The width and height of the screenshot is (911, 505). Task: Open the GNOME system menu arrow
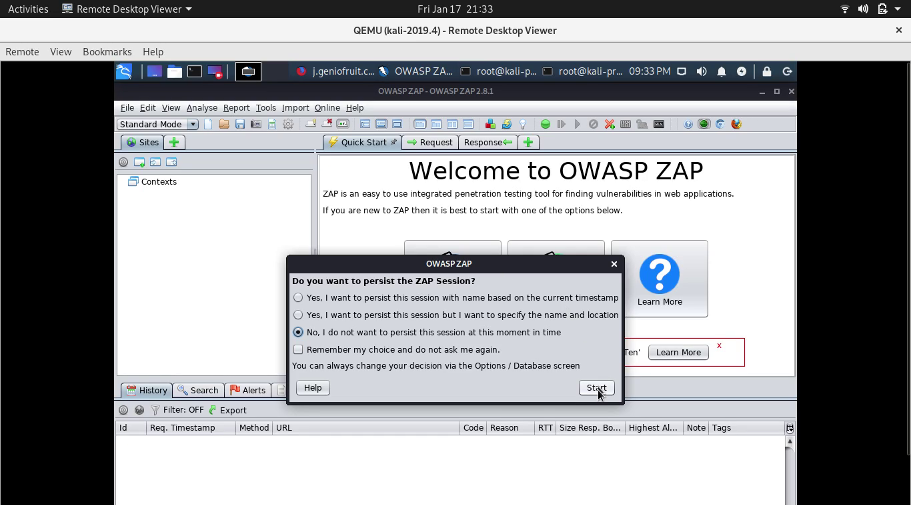(x=898, y=9)
